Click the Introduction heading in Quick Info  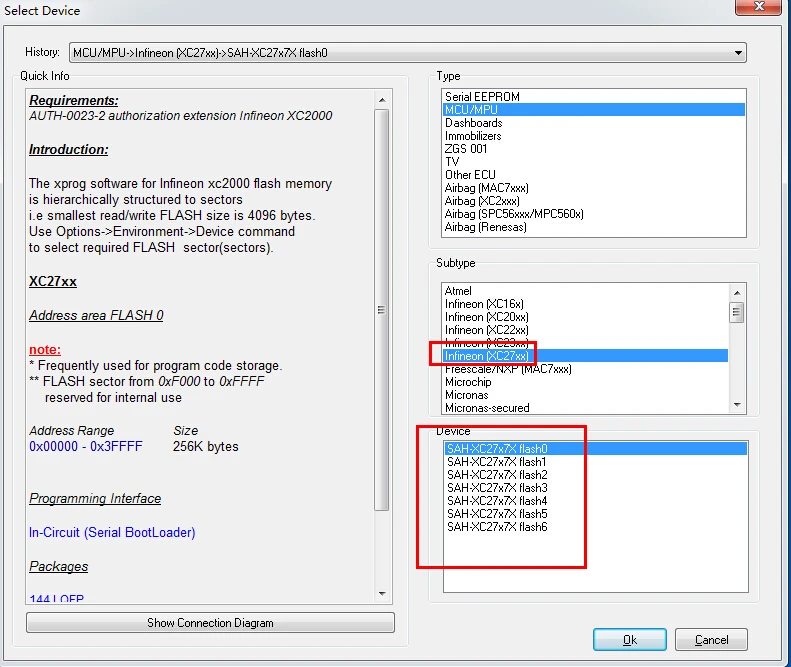coord(69,149)
